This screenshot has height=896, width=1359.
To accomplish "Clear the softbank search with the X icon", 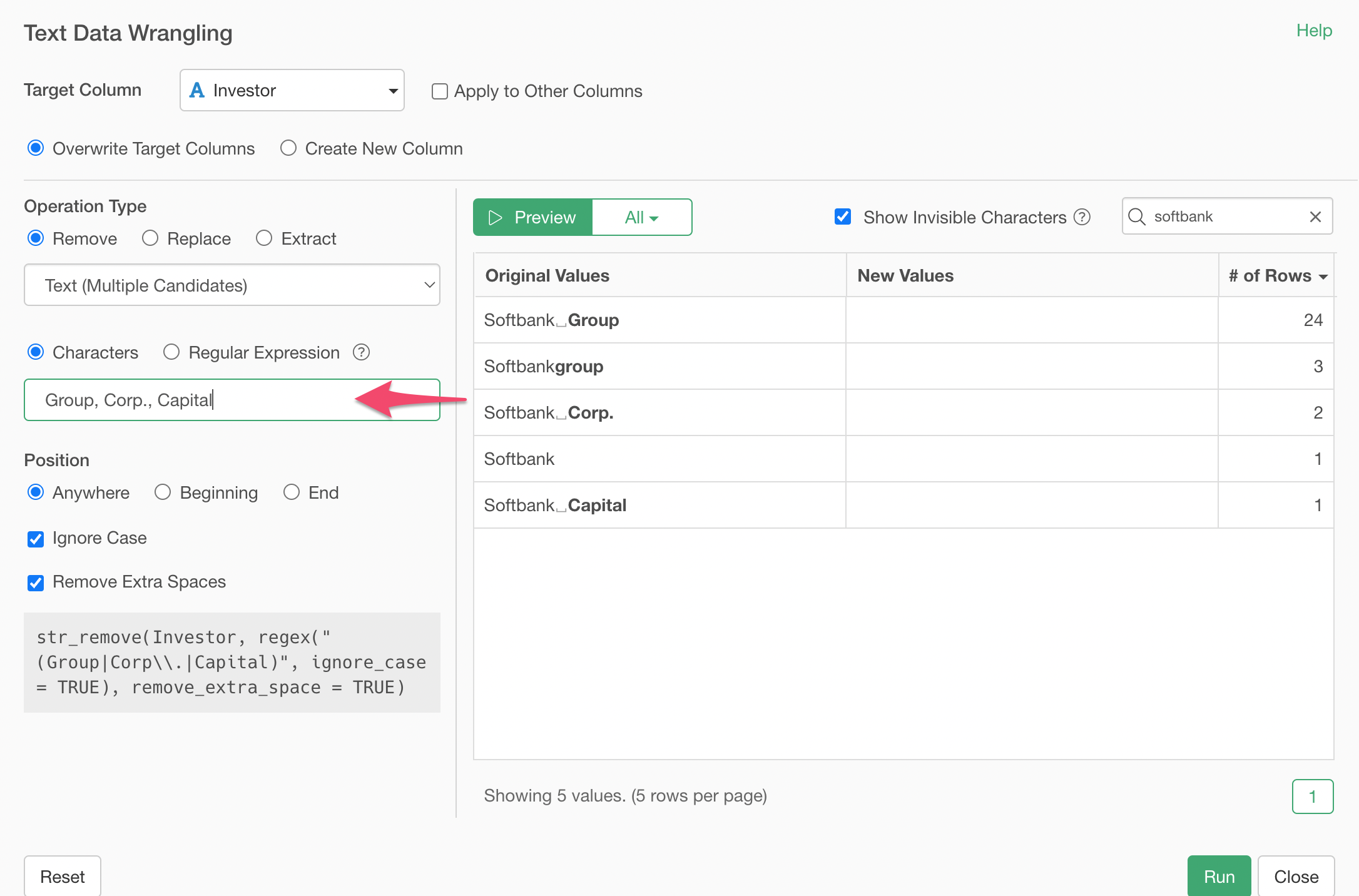I will 1315,216.
